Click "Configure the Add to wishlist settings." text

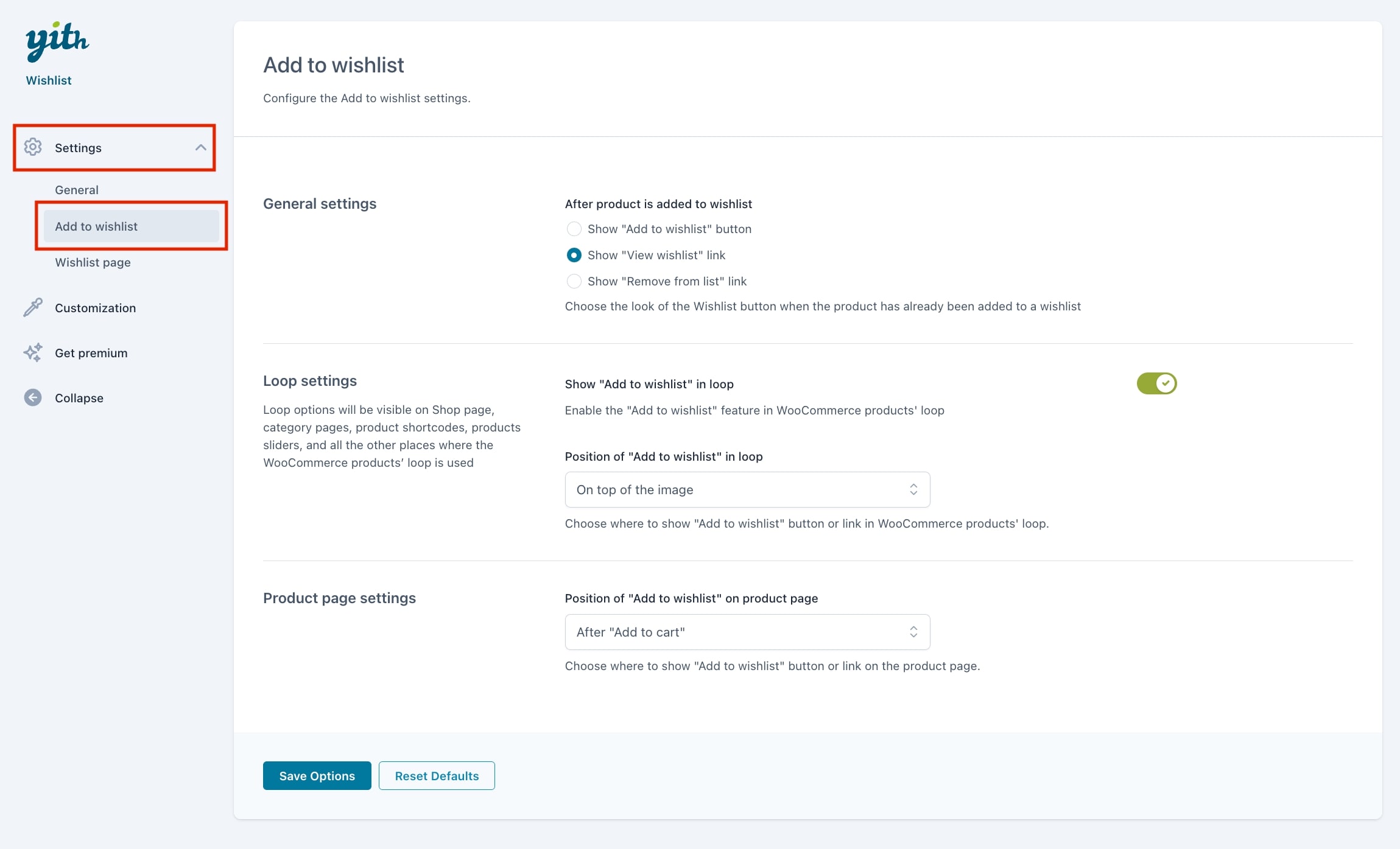[x=367, y=98]
